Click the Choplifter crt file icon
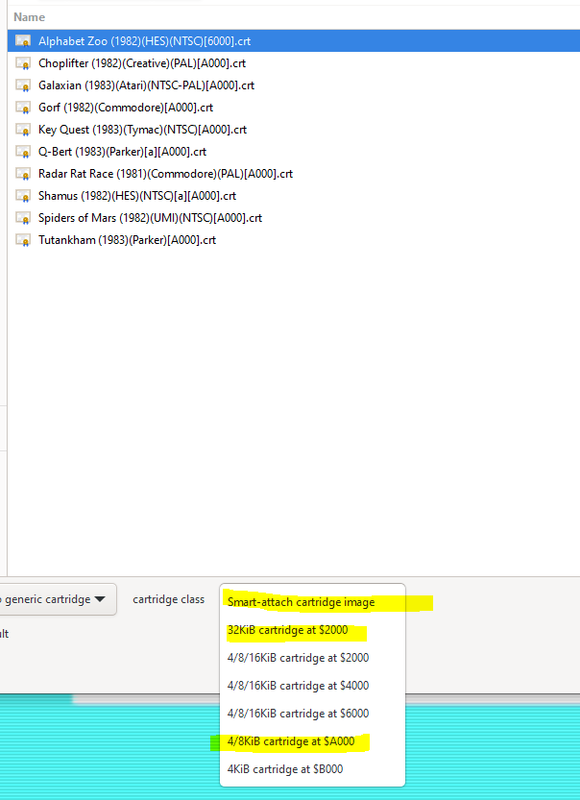Image resolution: width=580 pixels, height=800 pixels. (23, 63)
